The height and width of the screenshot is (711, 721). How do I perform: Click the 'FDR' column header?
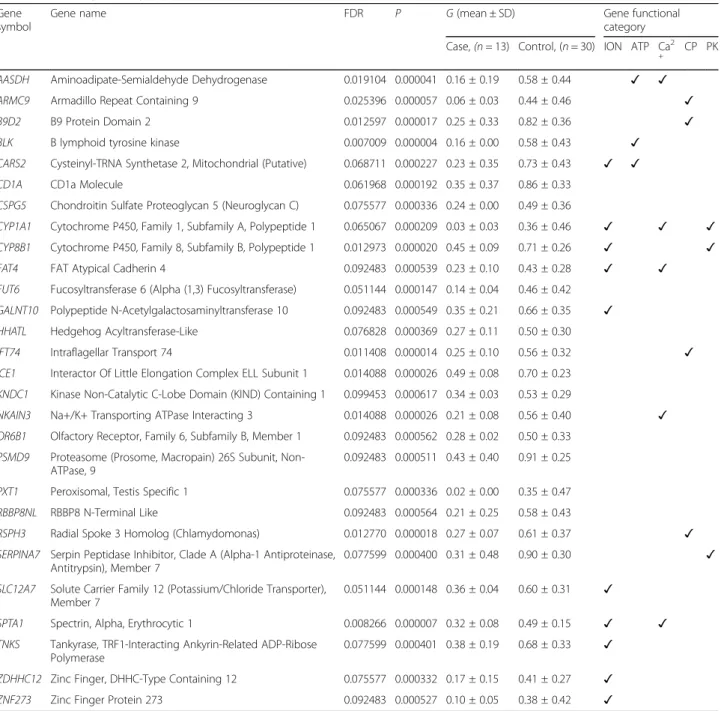click(x=354, y=14)
